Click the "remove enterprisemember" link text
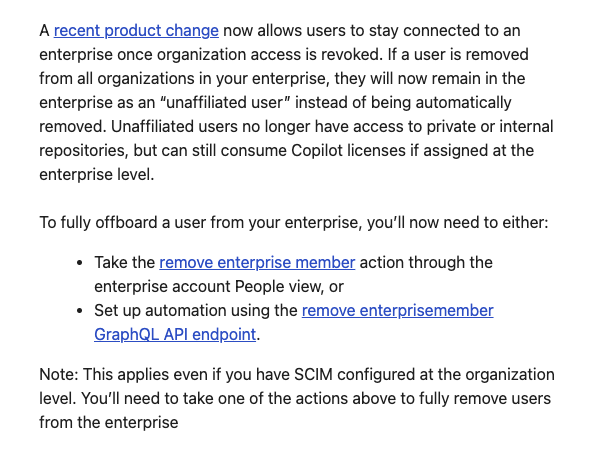Image resolution: width=601 pixels, height=456 pixels. pyautogui.click(x=397, y=311)
